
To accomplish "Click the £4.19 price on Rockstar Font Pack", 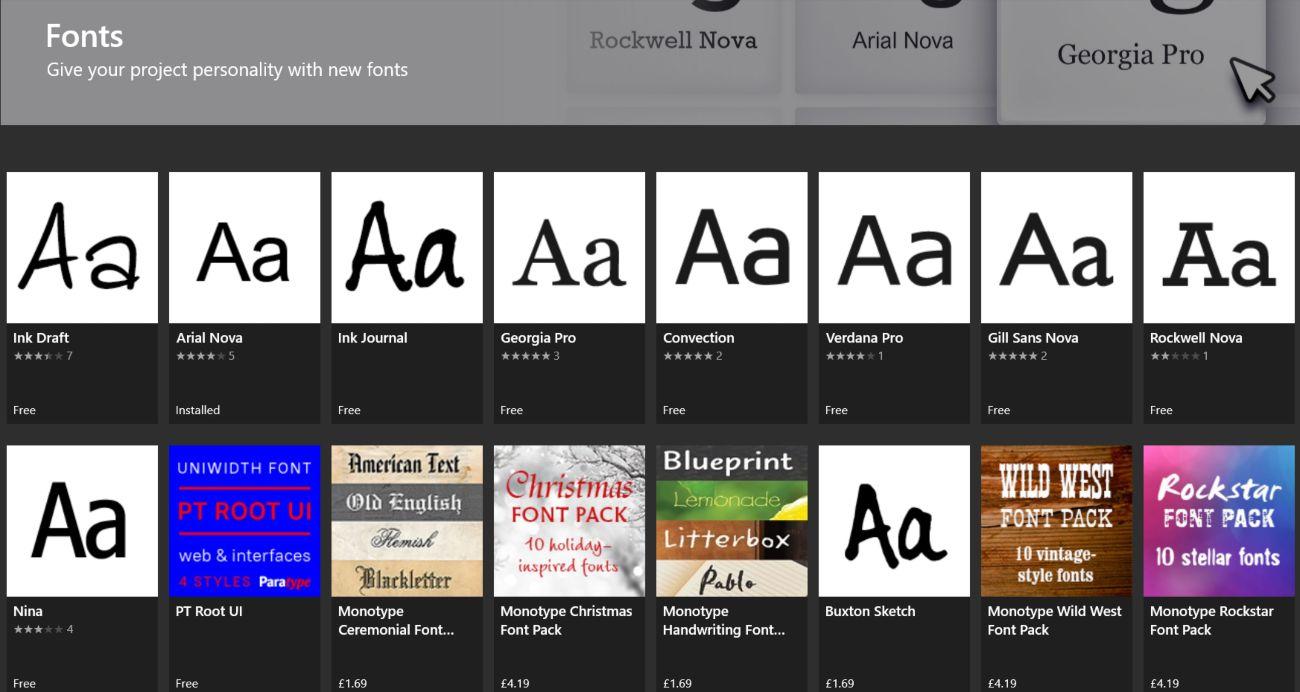I will coord(1164,684).
